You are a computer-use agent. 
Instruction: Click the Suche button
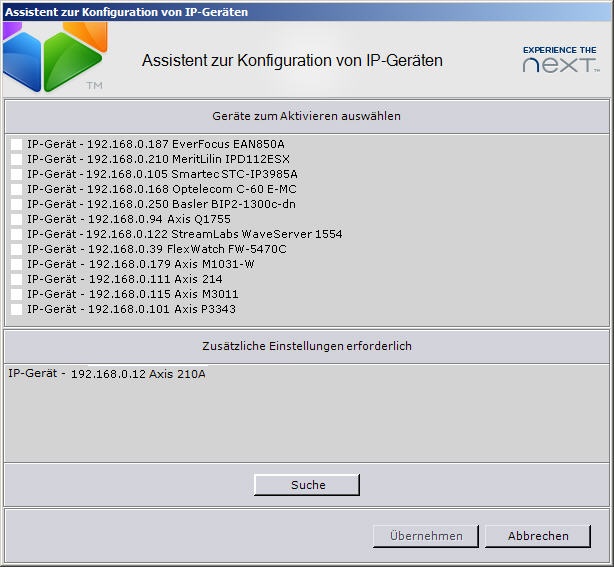[307, 485]
